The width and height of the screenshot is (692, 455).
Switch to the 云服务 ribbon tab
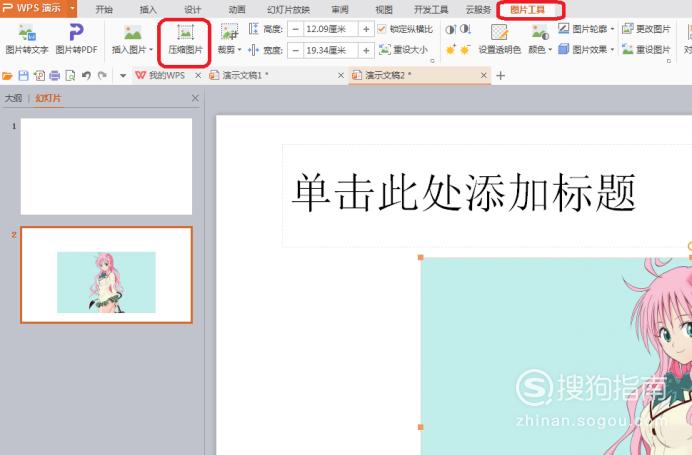(x=478, y=9)
